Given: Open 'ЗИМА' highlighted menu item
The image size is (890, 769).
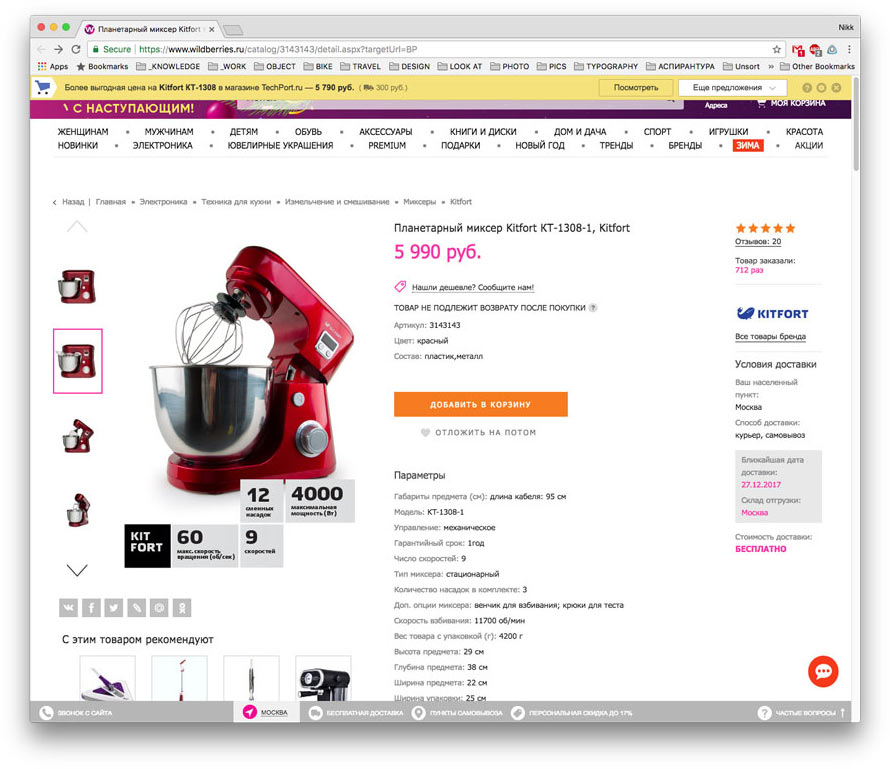Looking at the screenshot, I should (748, 145).
